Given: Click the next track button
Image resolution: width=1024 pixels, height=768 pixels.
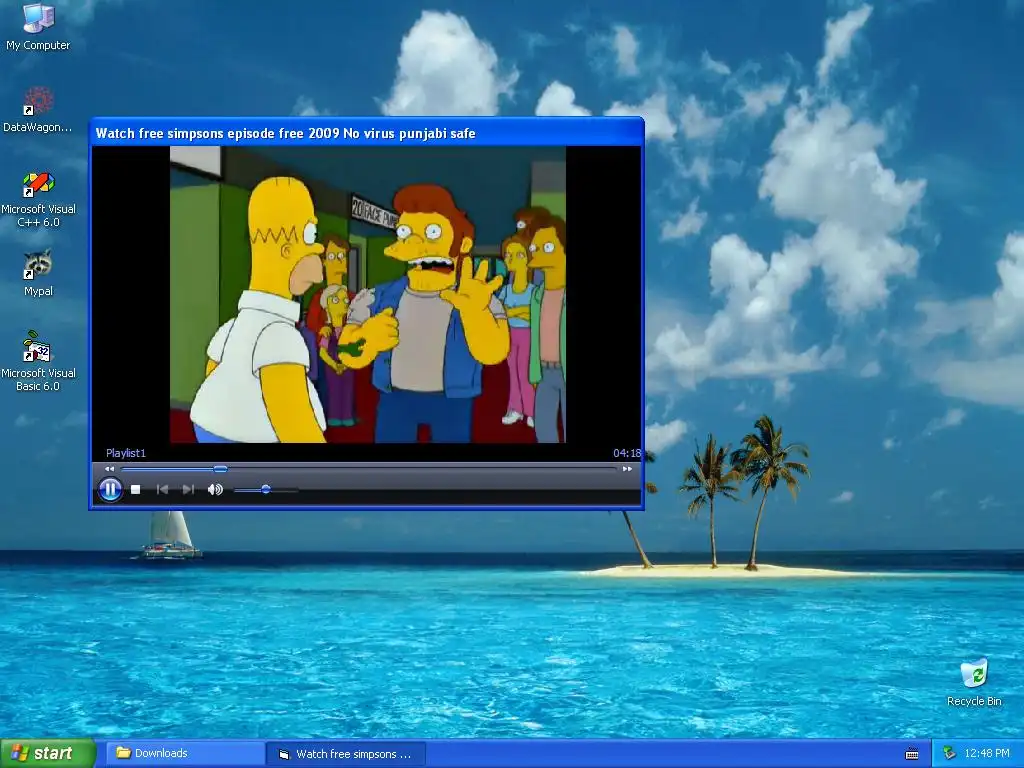Looking at the screenshot, I should [x=188, y=489].
